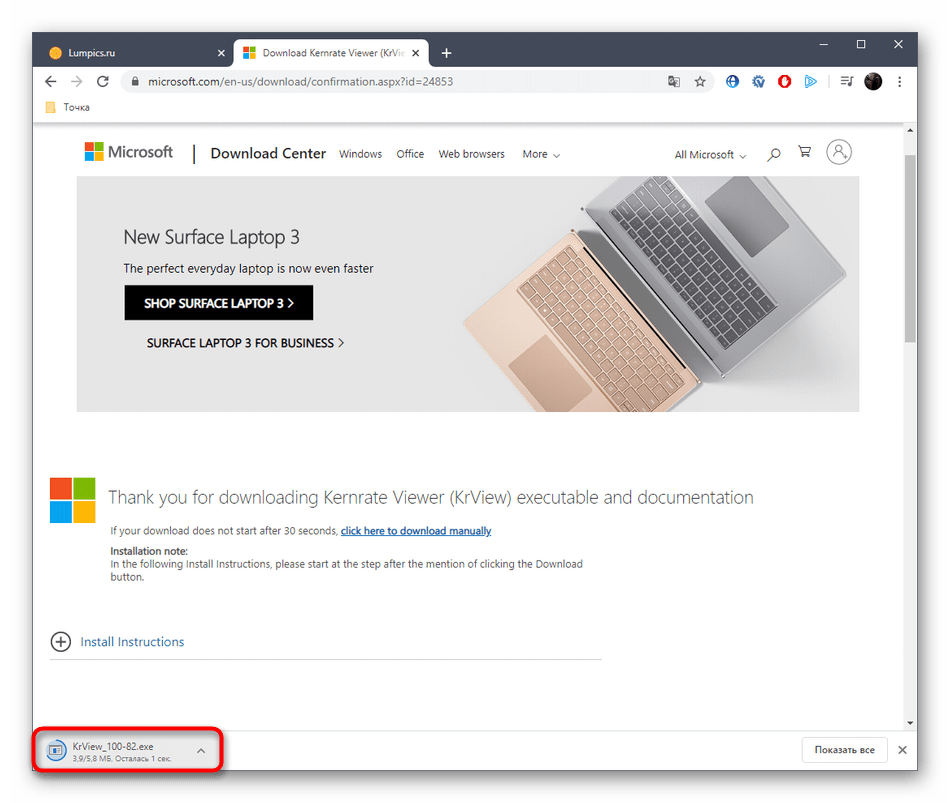This screenshot has width=950, height=803.
Task: Click the 'click here to download manually' link
Action: coord(416,531)
